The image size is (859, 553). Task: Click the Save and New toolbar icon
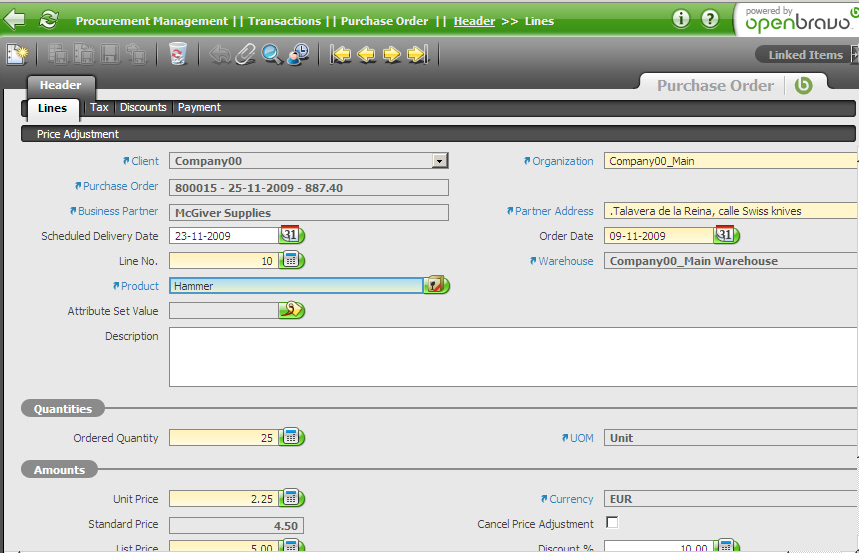coord(84,54)
